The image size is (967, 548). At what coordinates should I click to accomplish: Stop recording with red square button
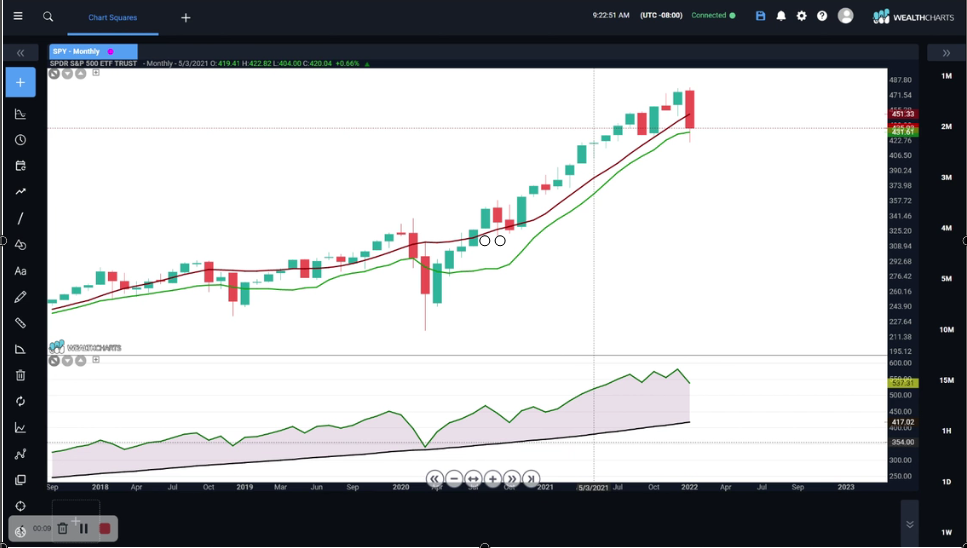[x=105, y=528]
